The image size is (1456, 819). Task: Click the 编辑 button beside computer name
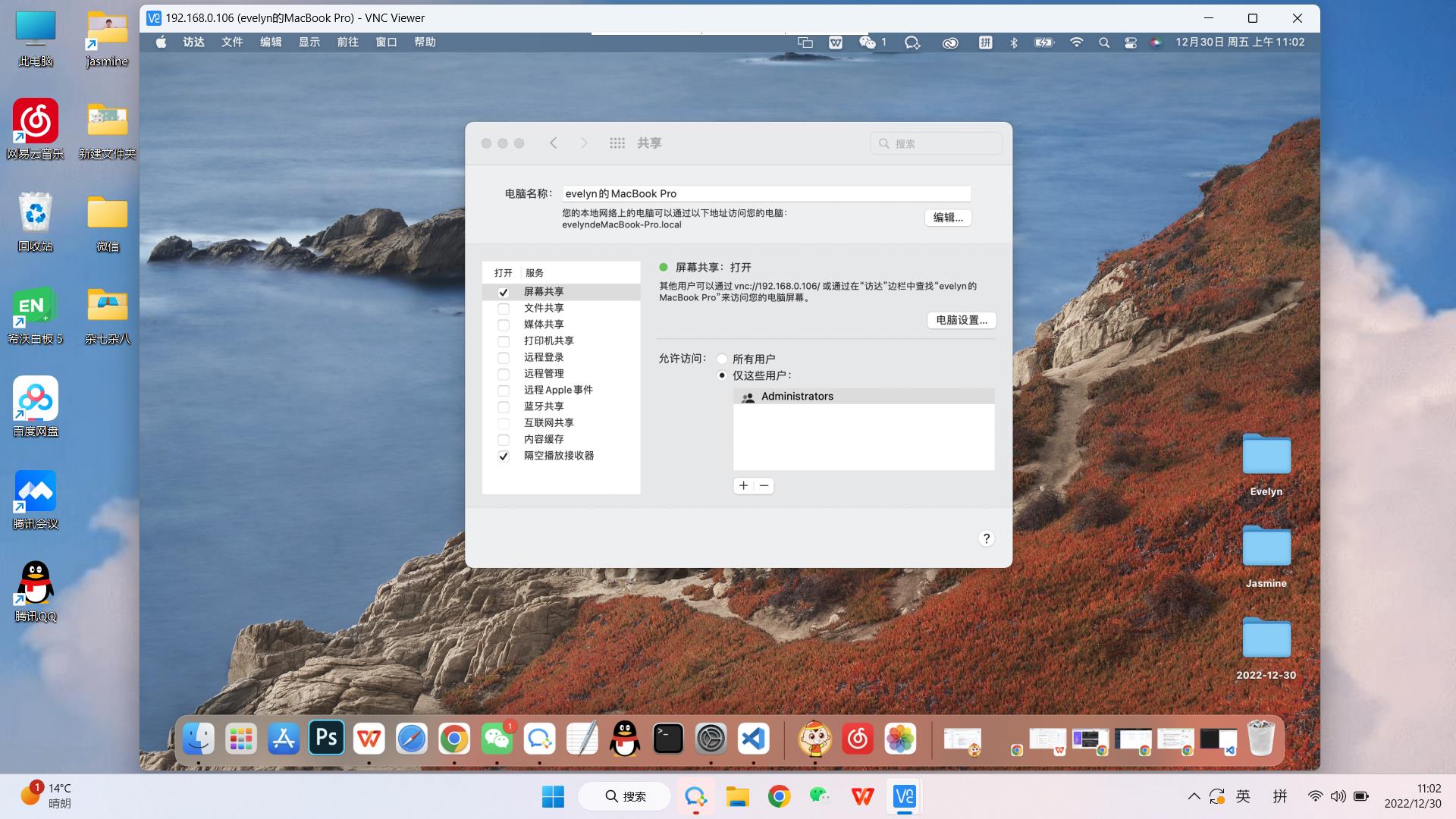pos(946,218)
